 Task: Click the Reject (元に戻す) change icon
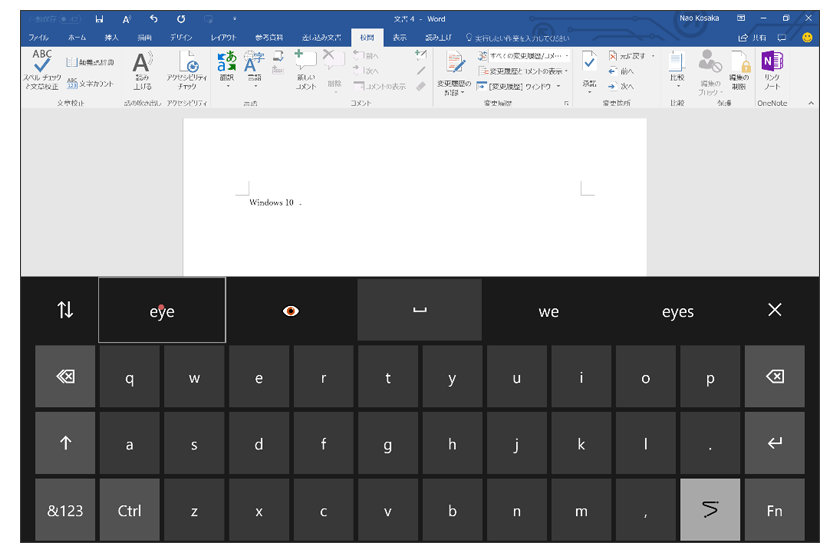626,56
